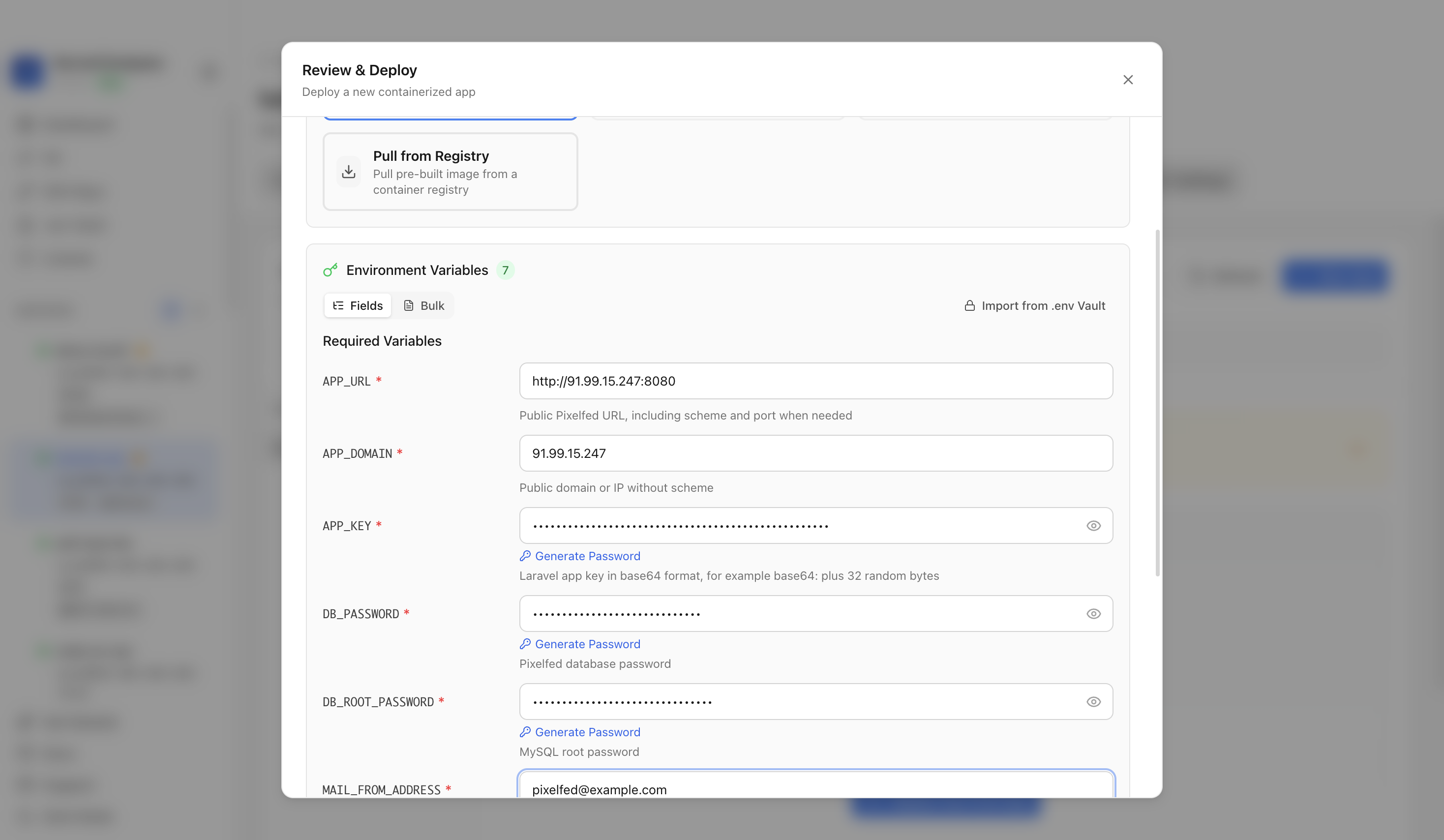
Task: Click the Fields tab list icon
Action: pyautogui.click(x=338, y=305)
